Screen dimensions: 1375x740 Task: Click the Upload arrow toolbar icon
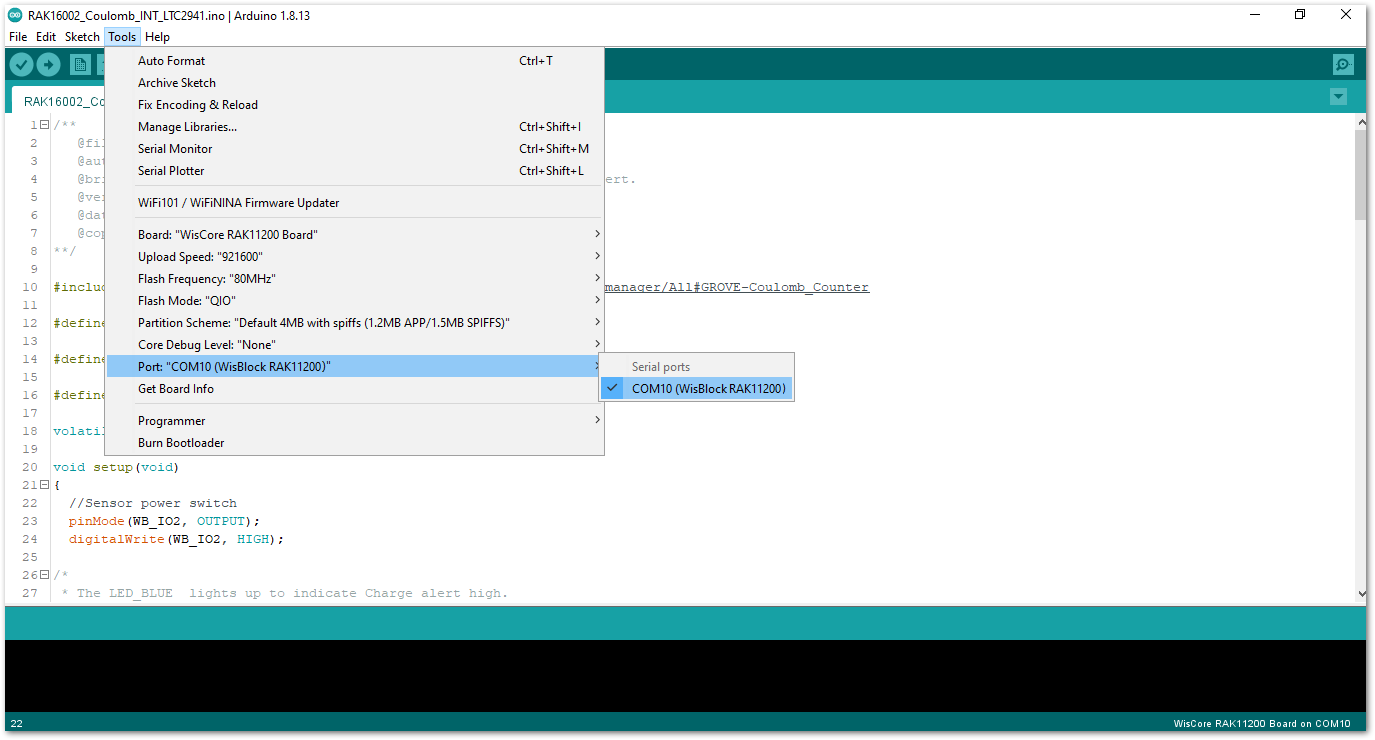pyautogui.click(x=48, y=65)
